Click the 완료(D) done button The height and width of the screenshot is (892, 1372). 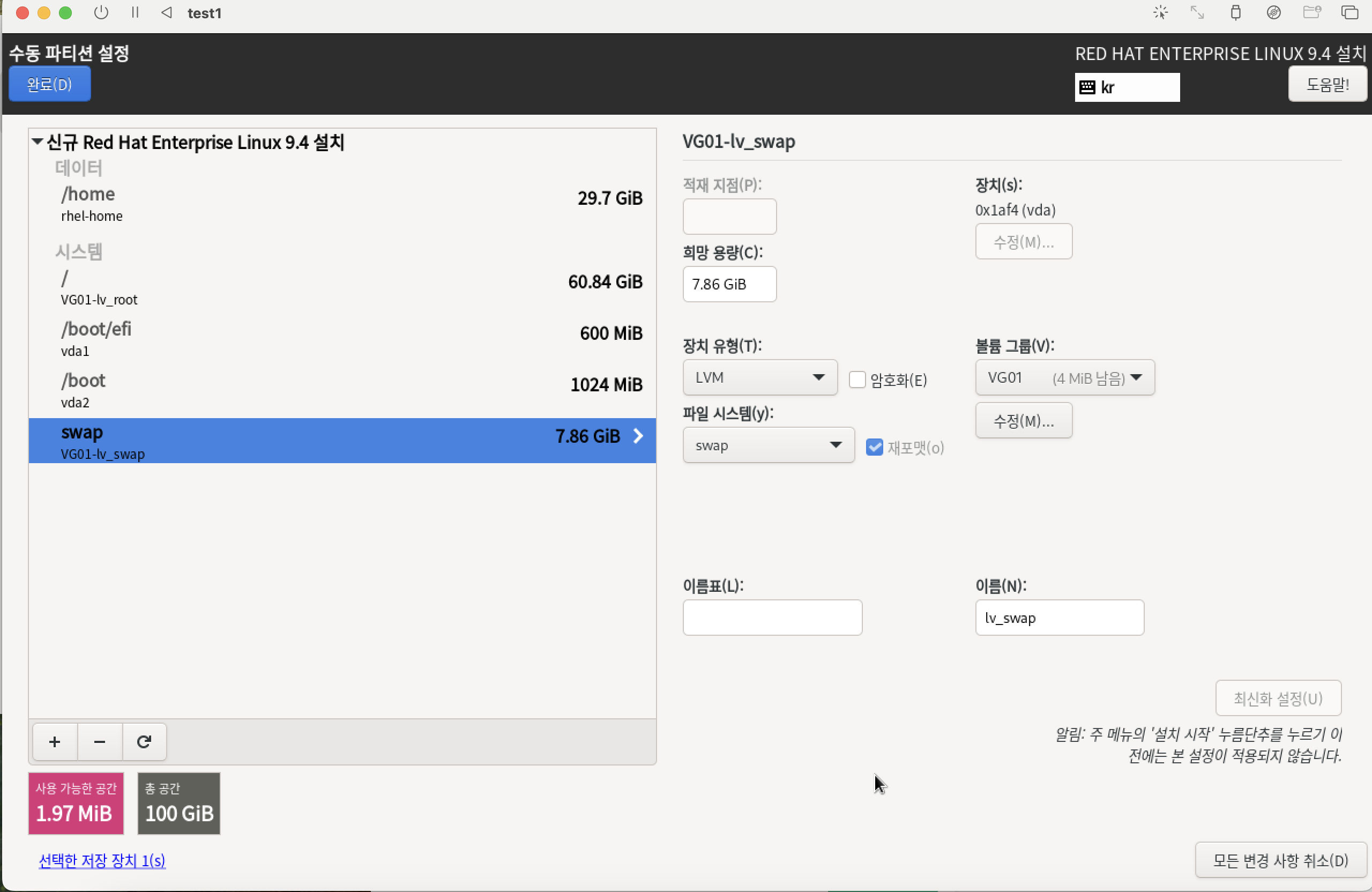click(50, 84)
